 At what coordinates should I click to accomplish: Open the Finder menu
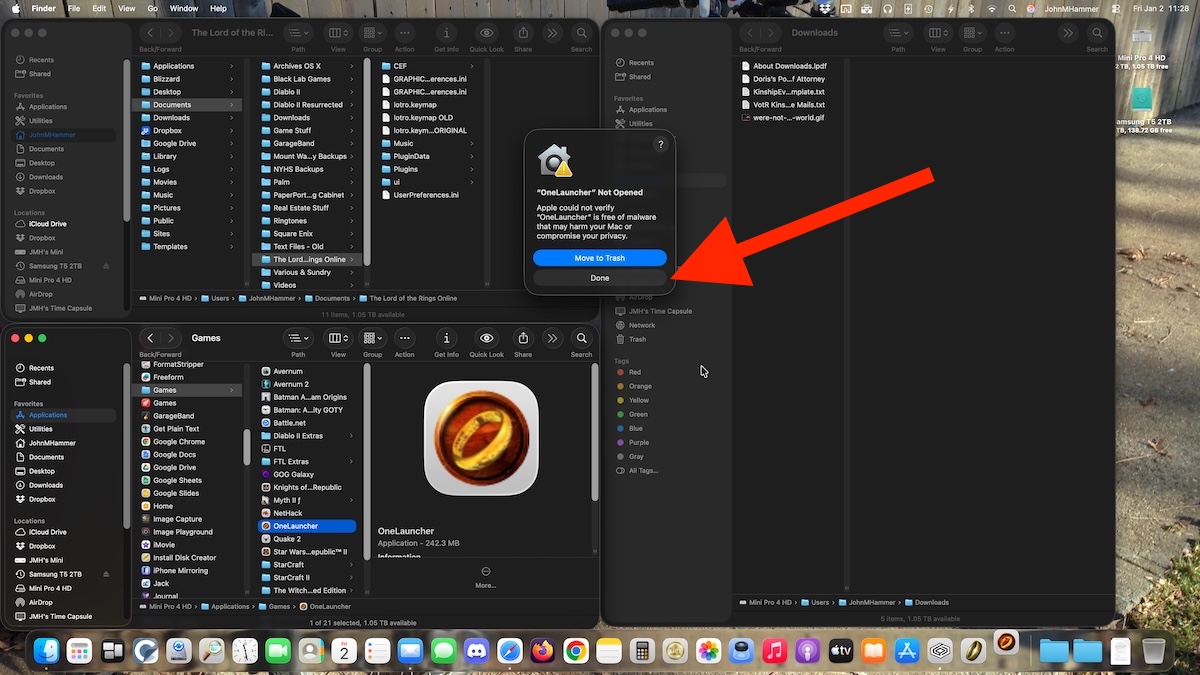44,8
